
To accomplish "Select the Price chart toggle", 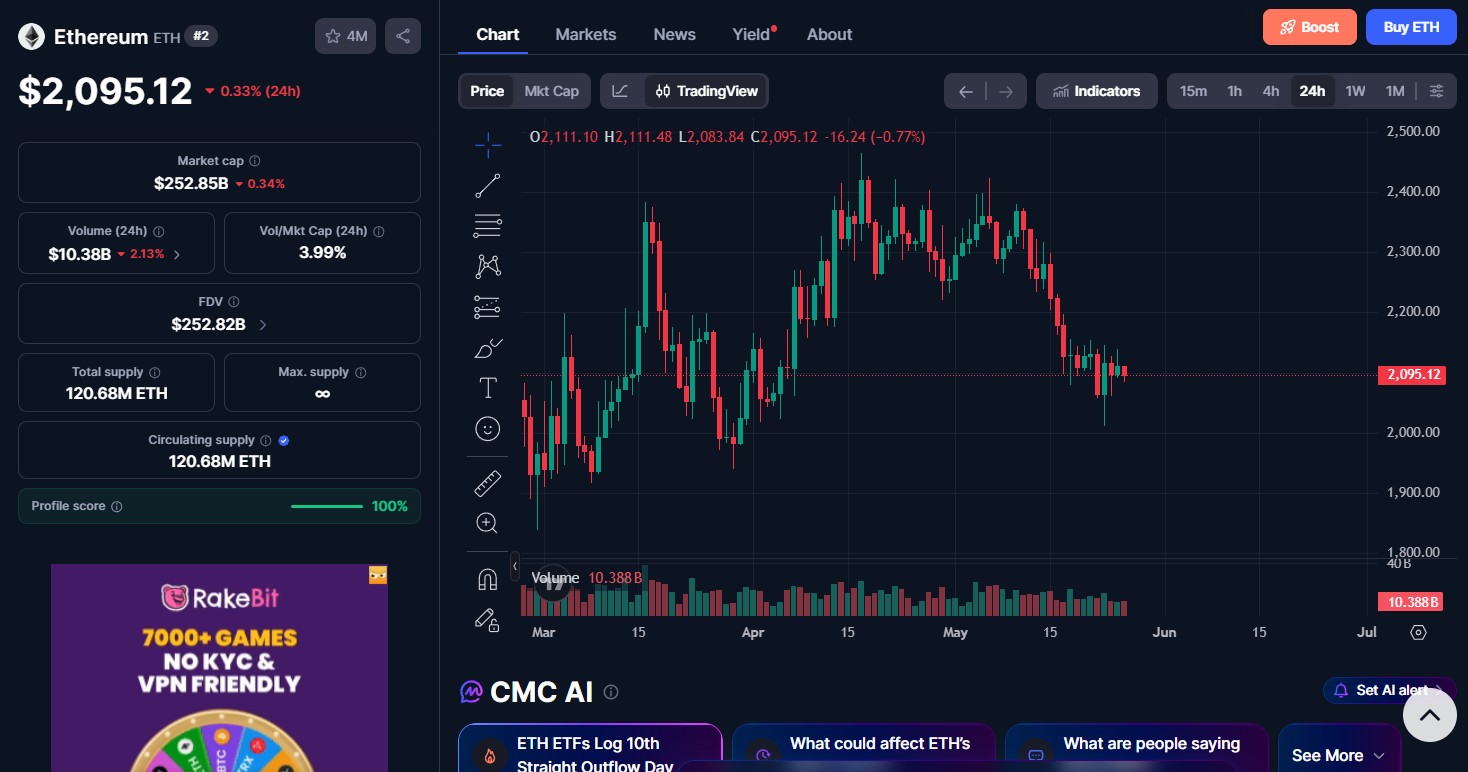I will tap(487, 91).
